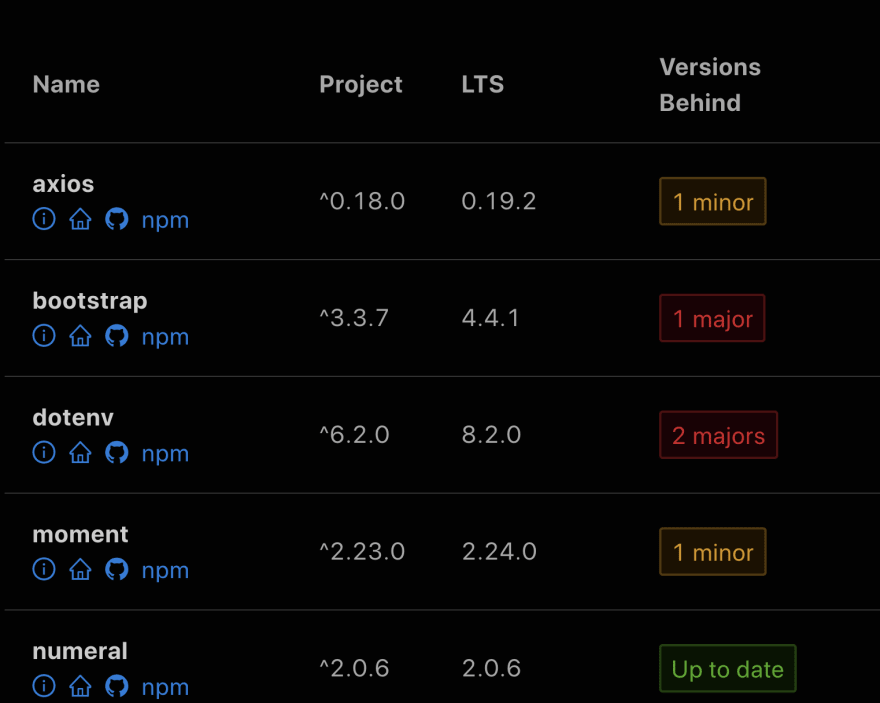Click project version ^6.2.0
Screen dimensions: 880x703
pos(354,434)
